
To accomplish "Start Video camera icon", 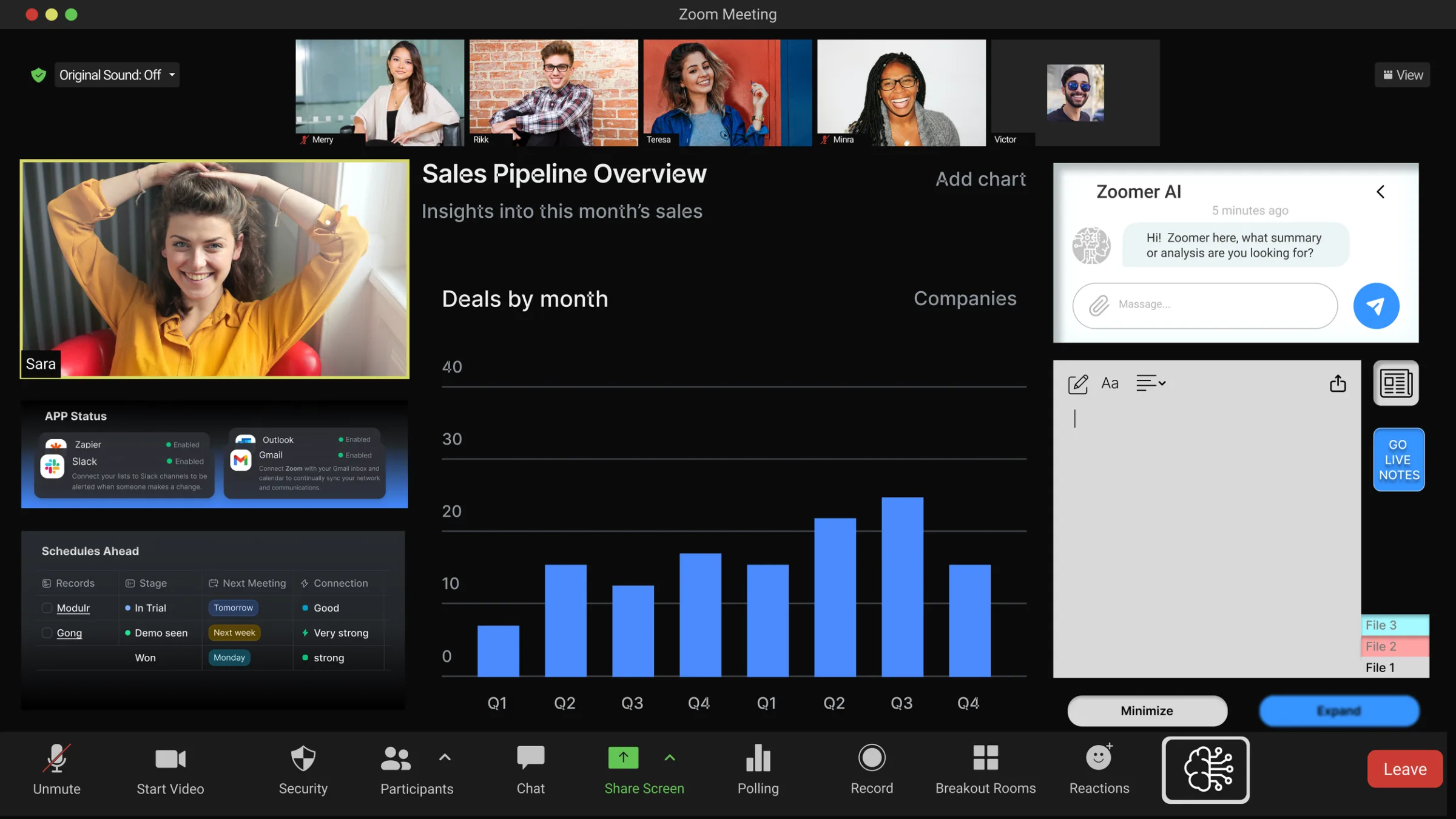I will point(170,758).
